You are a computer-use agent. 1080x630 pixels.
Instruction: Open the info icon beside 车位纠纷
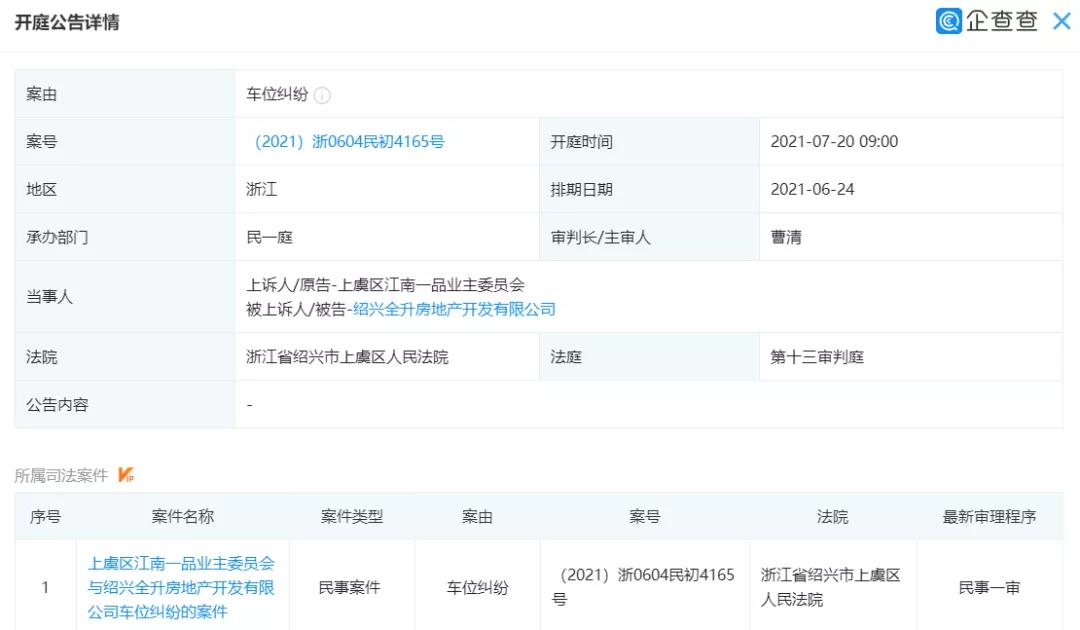(x=320, y=93)
